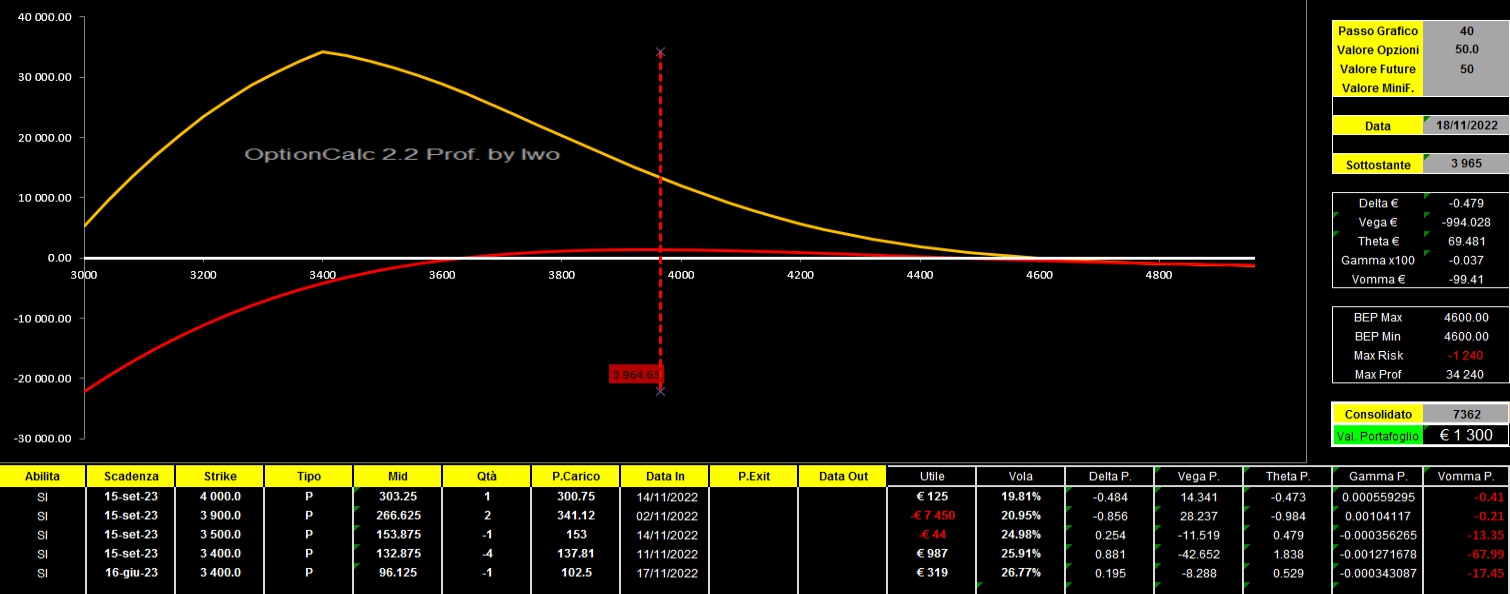Click the Vega P. value -11.519

pyautogui.click(x=1198, y=534)
